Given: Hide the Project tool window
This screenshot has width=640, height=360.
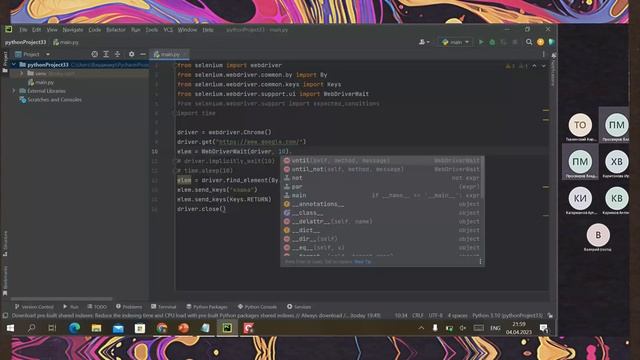Looking at the screenshot, I should point(143,54).
